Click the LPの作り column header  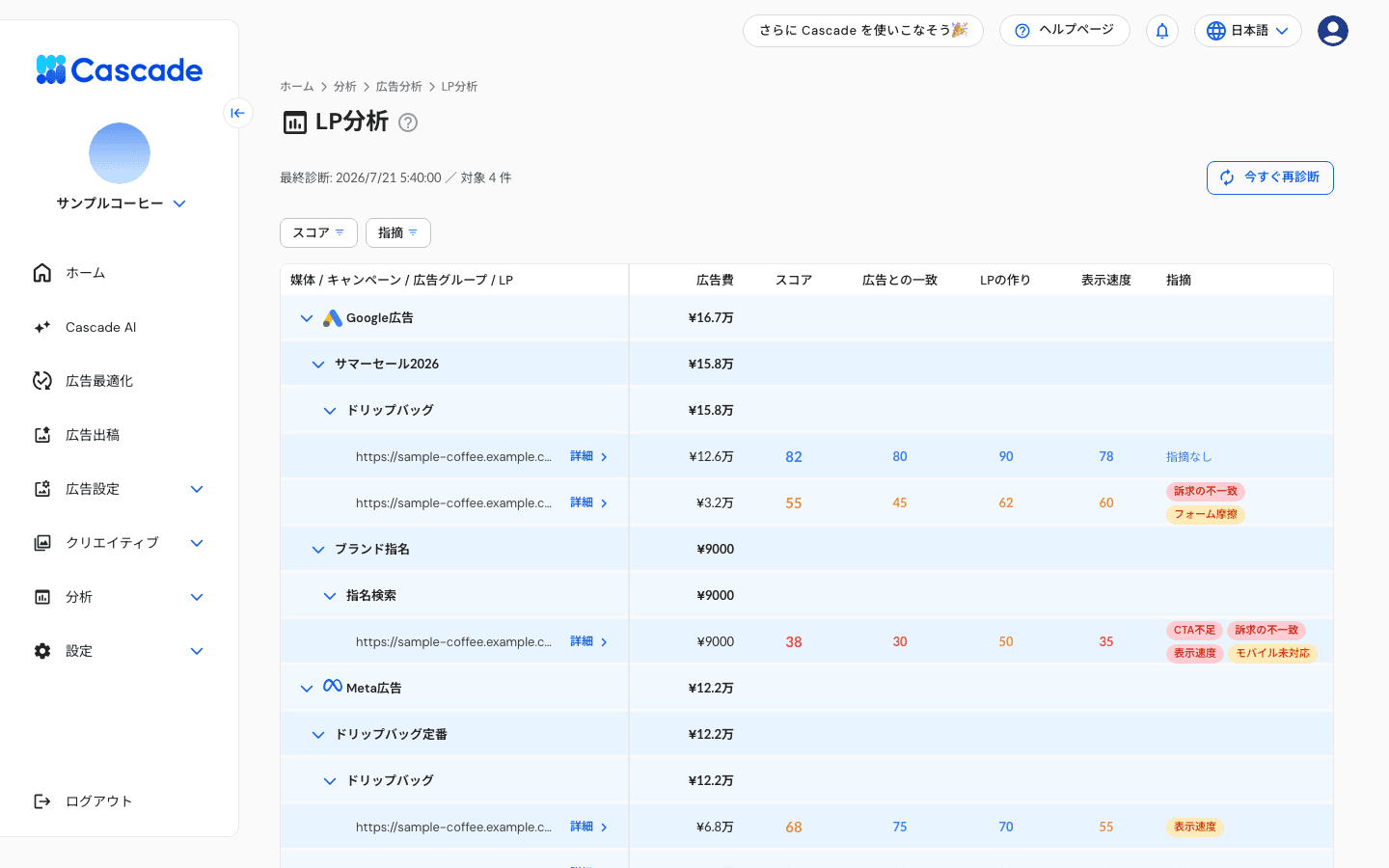tap(1005, 280)
